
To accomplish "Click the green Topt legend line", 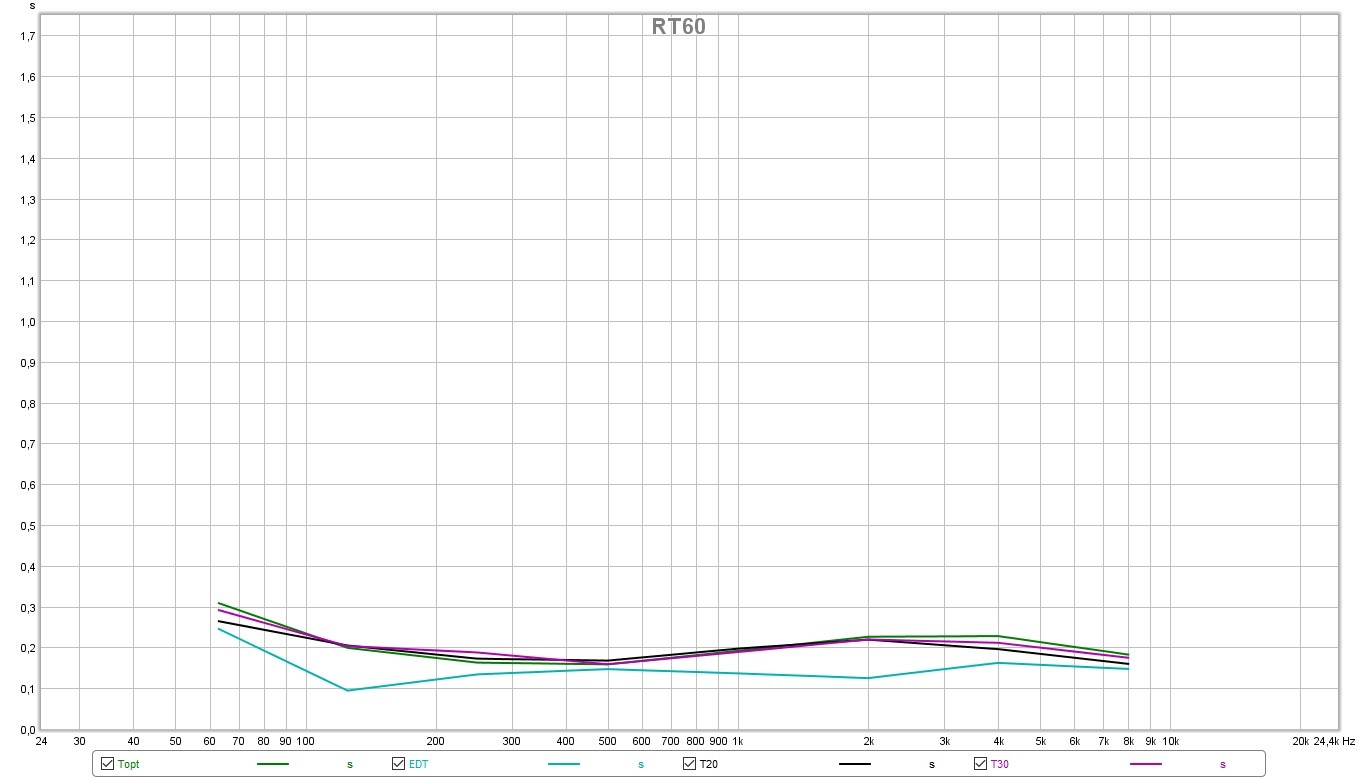I will (273, 764).
